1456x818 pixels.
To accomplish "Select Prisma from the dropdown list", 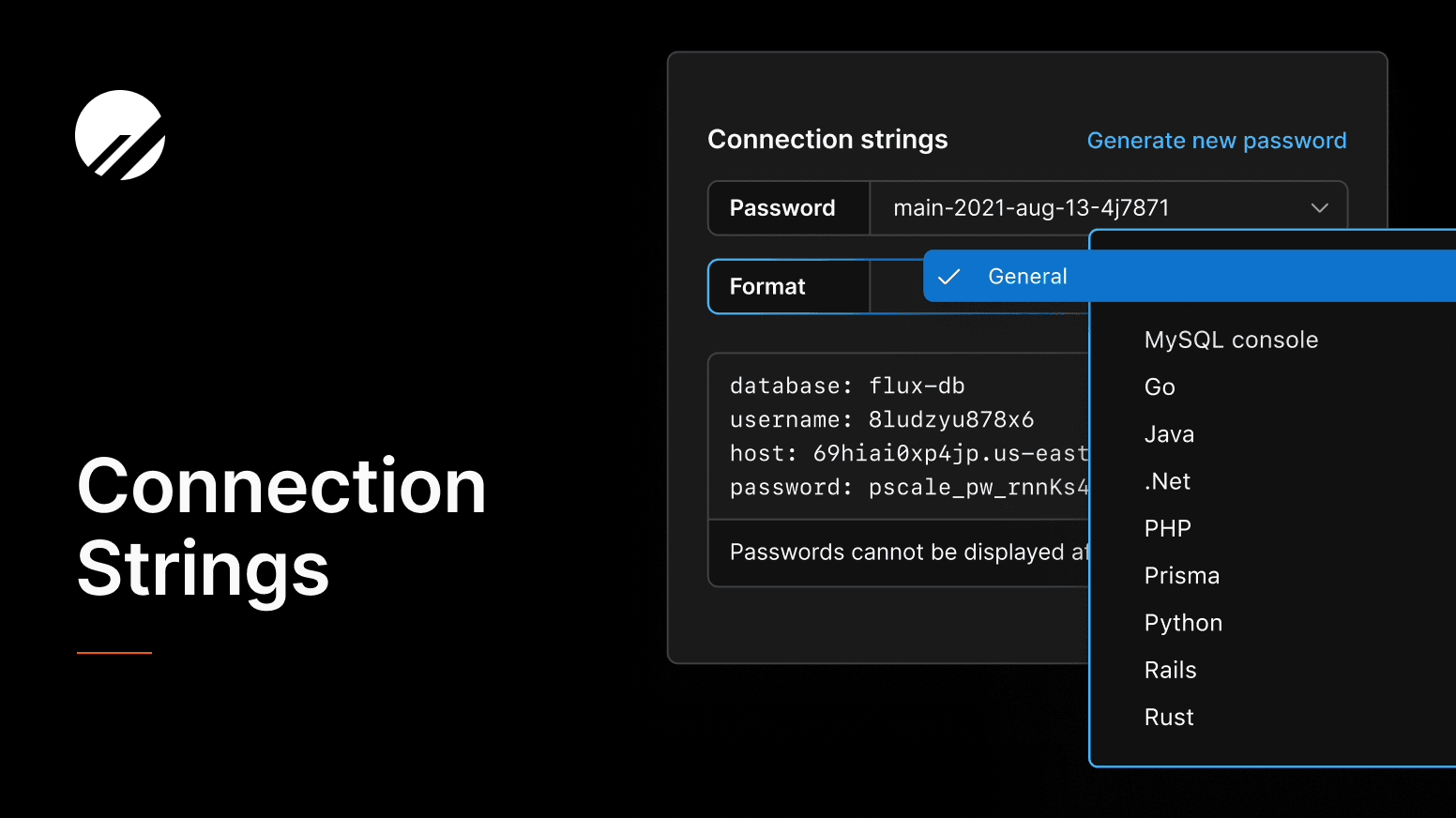I will click(x=1181, y=575).
